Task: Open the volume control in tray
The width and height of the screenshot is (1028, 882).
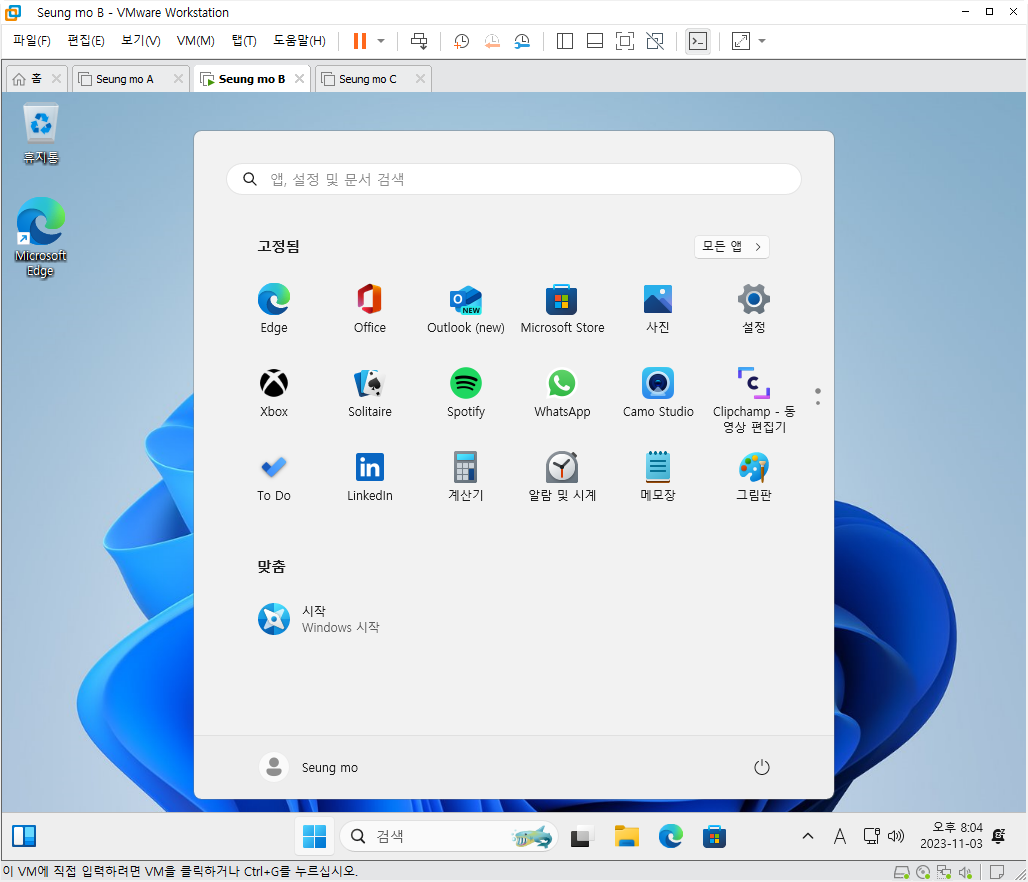Action: point(896,836)
